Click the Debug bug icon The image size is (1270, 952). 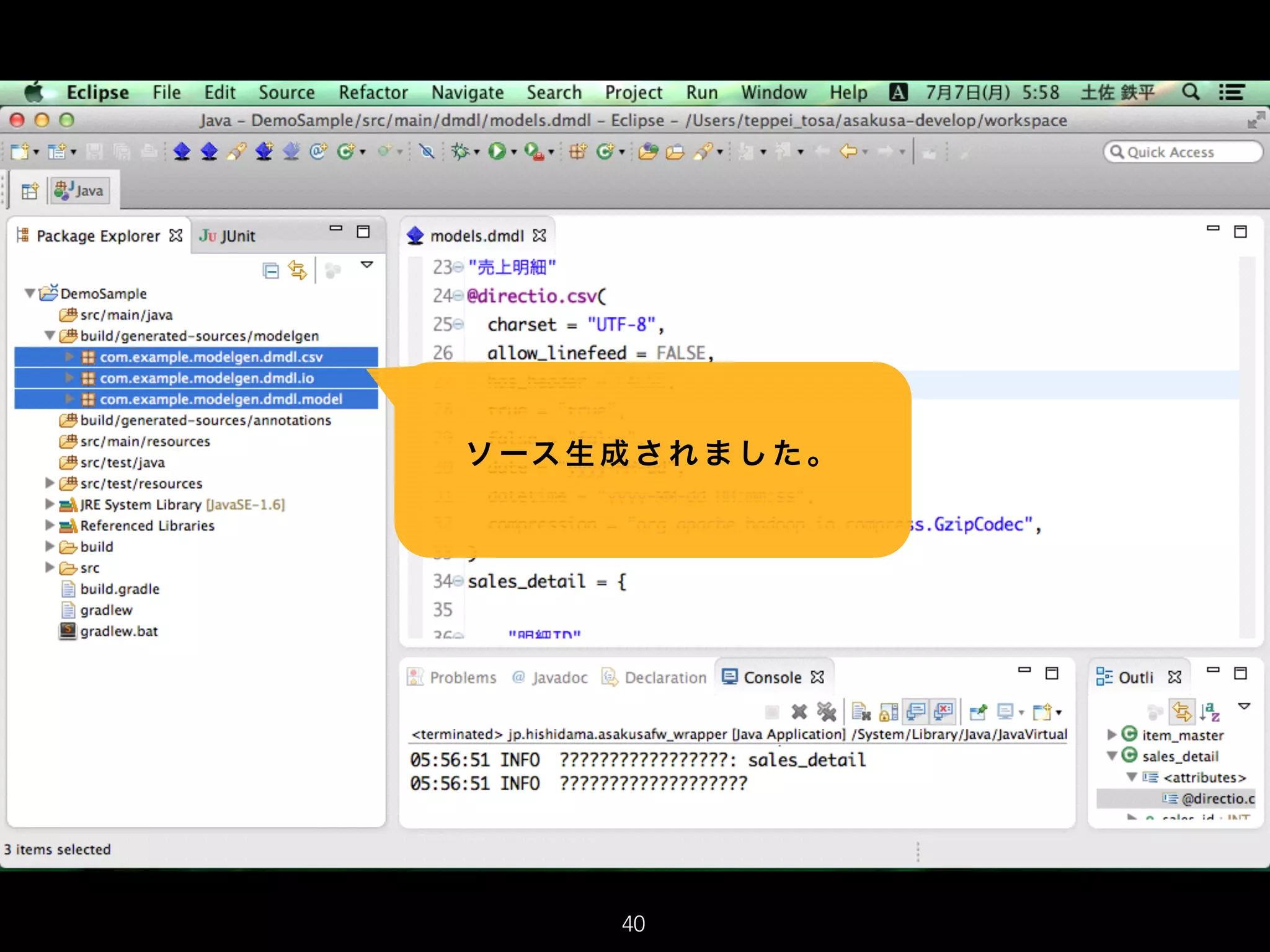[460, 151]
